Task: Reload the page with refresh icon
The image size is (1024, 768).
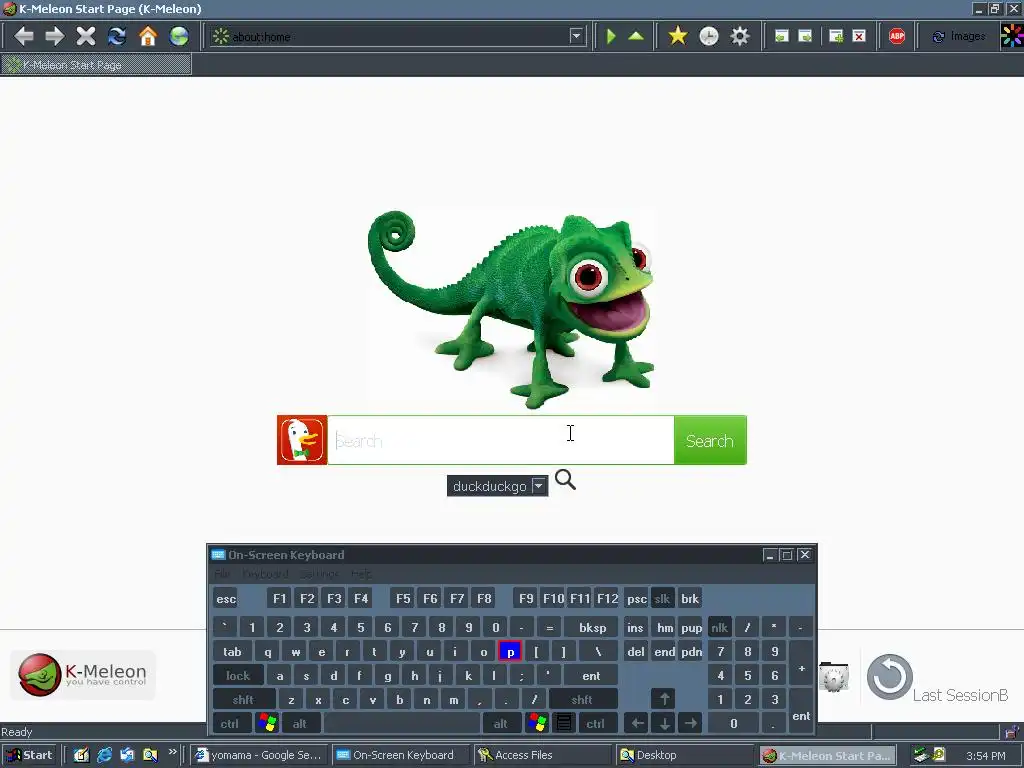Action: coord(117,36)
